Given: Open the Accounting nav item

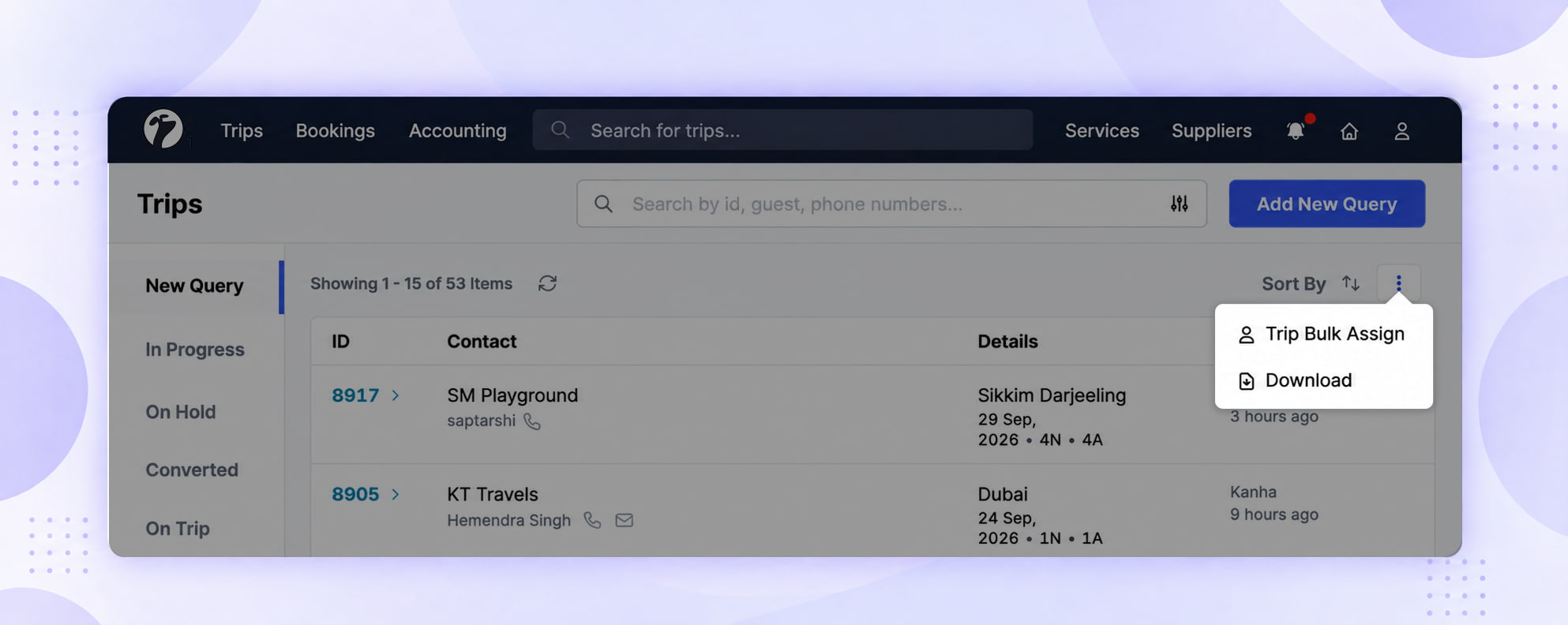Looking at the screenshot, I should pyautogui.click(x=457, y=130).
